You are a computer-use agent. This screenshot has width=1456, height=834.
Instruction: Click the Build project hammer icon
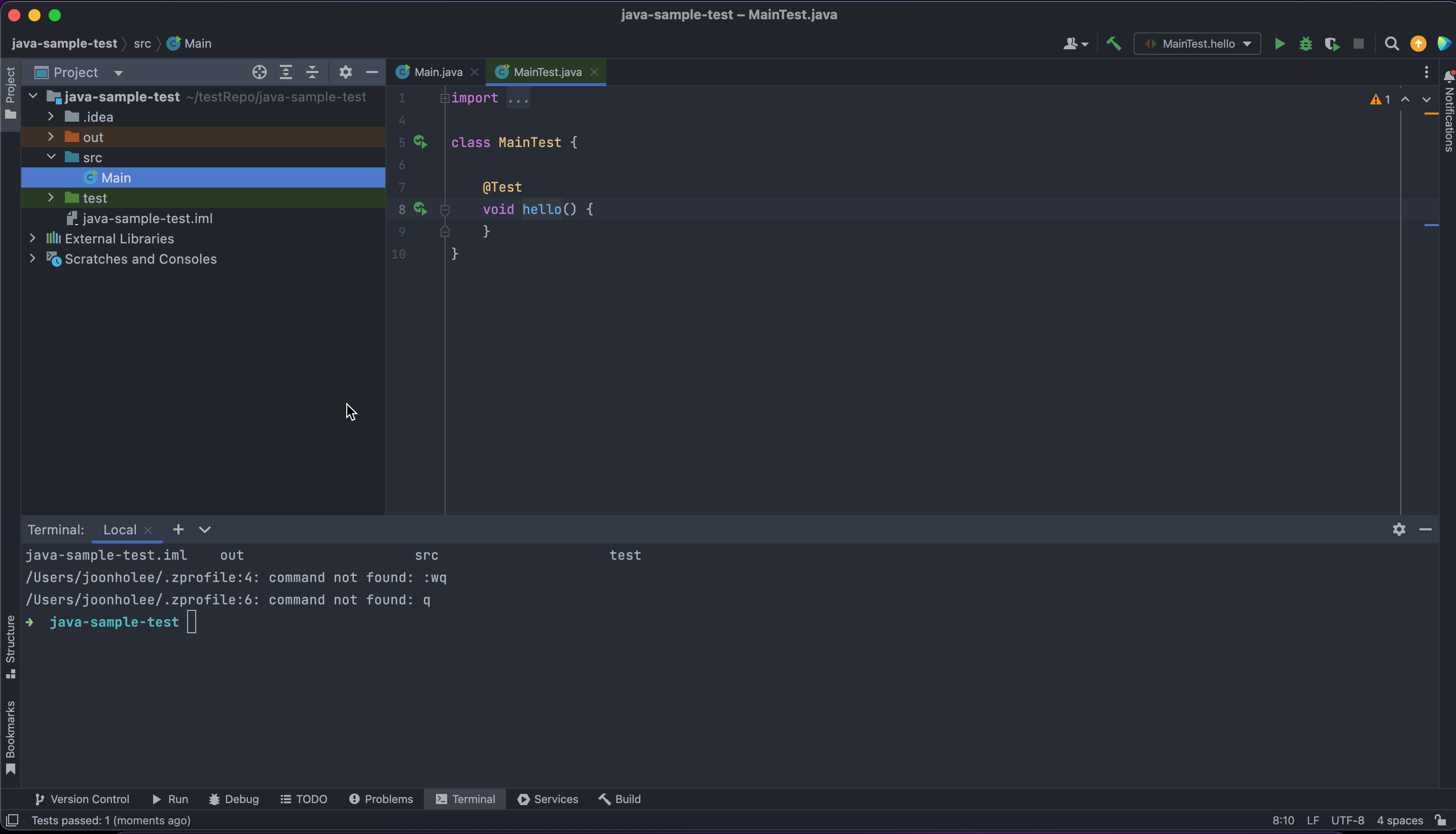tap(1113, 44)
